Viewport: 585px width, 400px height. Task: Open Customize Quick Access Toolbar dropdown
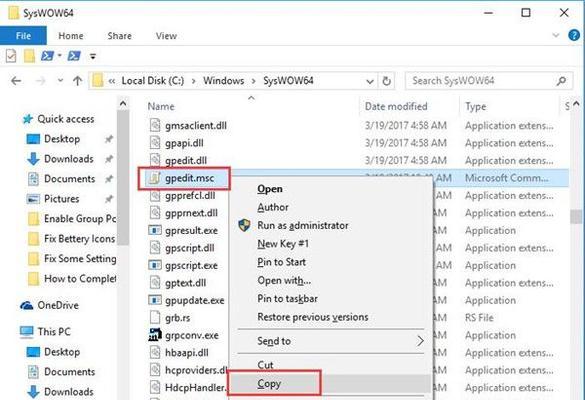click(93, 57)
